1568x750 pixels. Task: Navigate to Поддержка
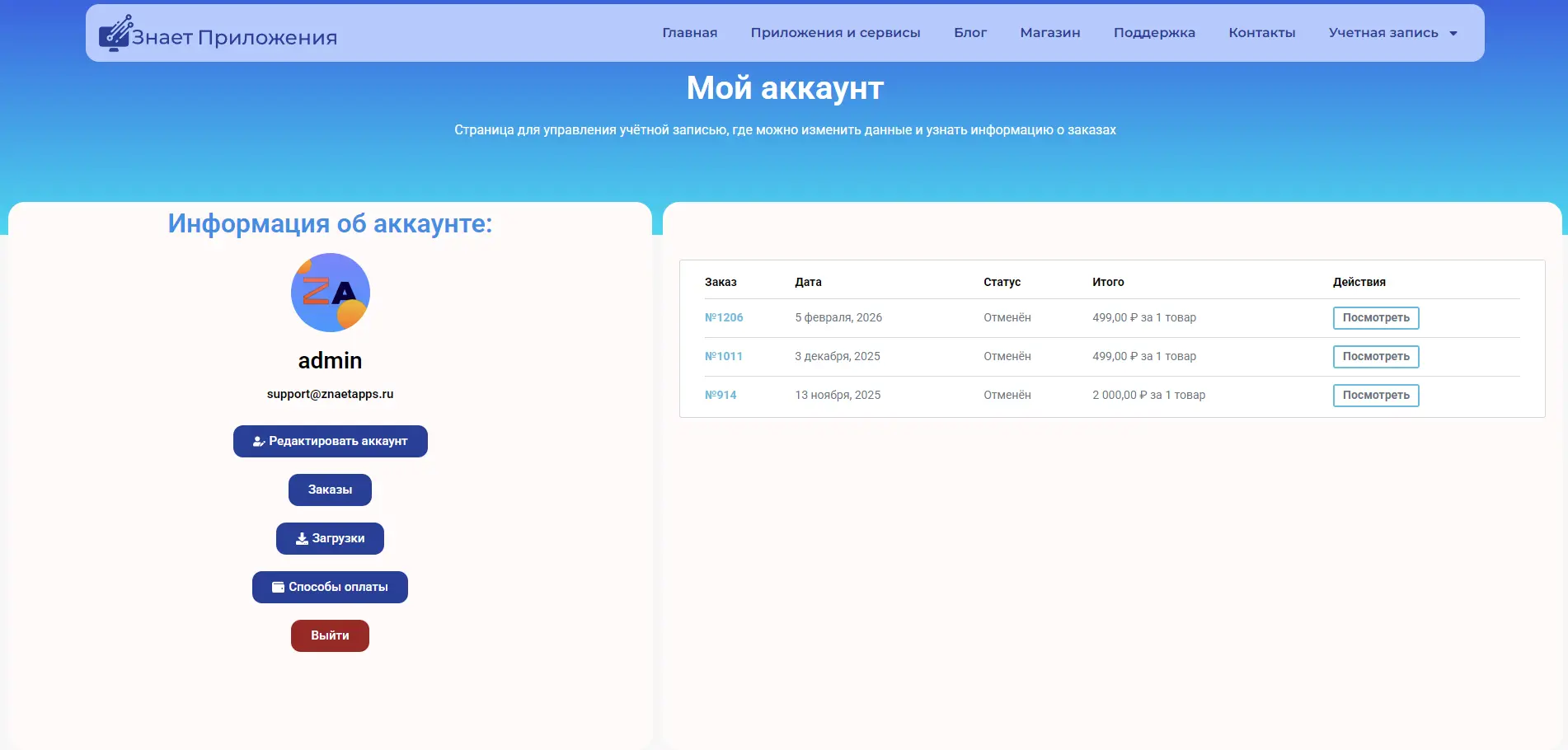pyautogui.click(x=1154, y=33)
